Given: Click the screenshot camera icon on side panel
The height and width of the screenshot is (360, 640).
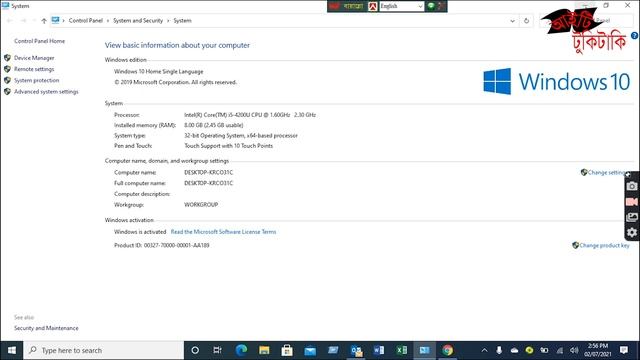Looking at the screenshot, I should (x=632, y=186).
